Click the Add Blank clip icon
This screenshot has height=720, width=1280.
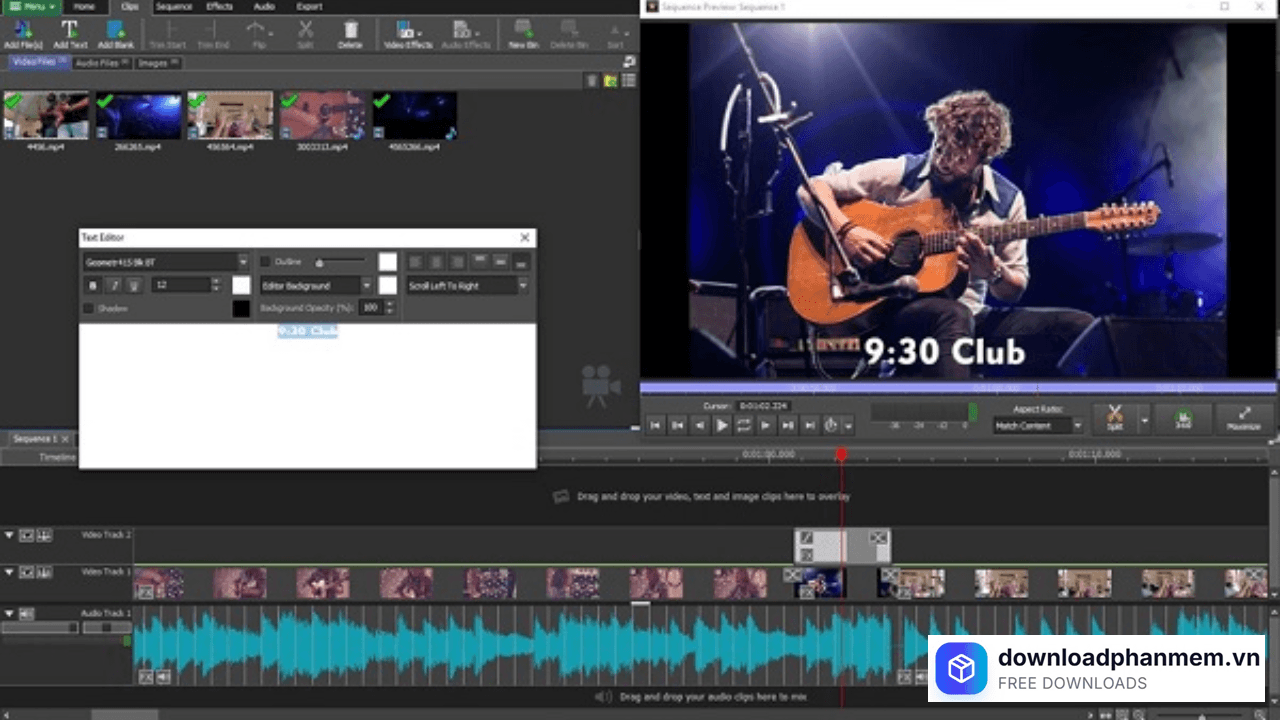[x=116, y=34]
